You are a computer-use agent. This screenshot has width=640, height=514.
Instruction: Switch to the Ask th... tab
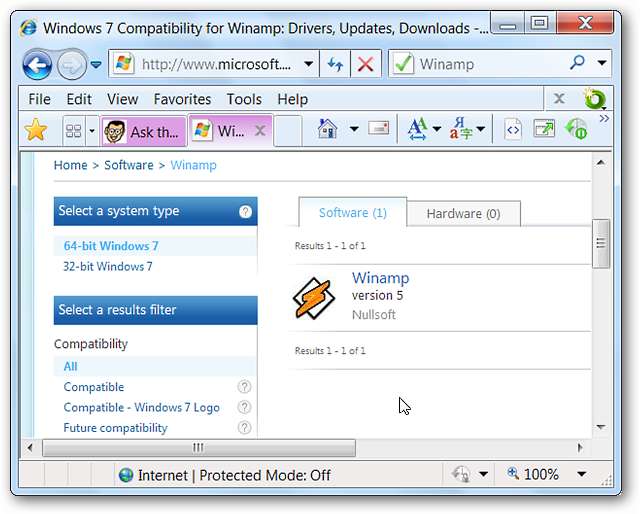click(x=143, y=131)
